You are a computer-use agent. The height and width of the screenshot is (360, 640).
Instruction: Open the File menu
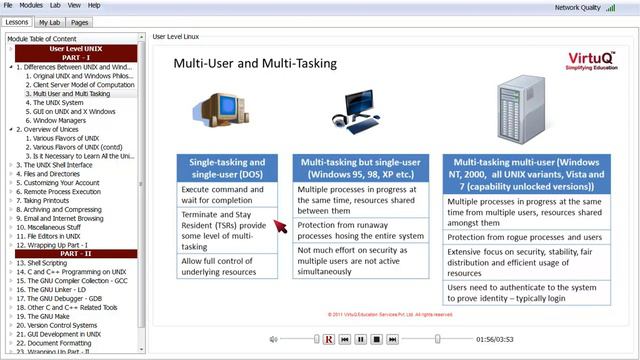pos(8,5)
